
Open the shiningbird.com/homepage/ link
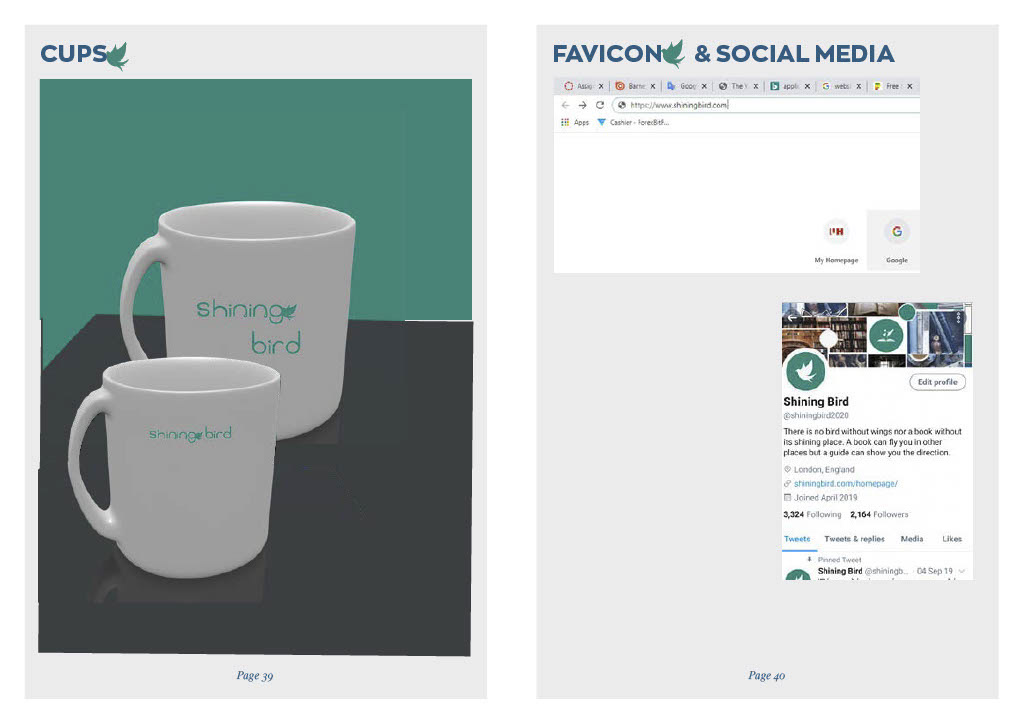[845, 484]
